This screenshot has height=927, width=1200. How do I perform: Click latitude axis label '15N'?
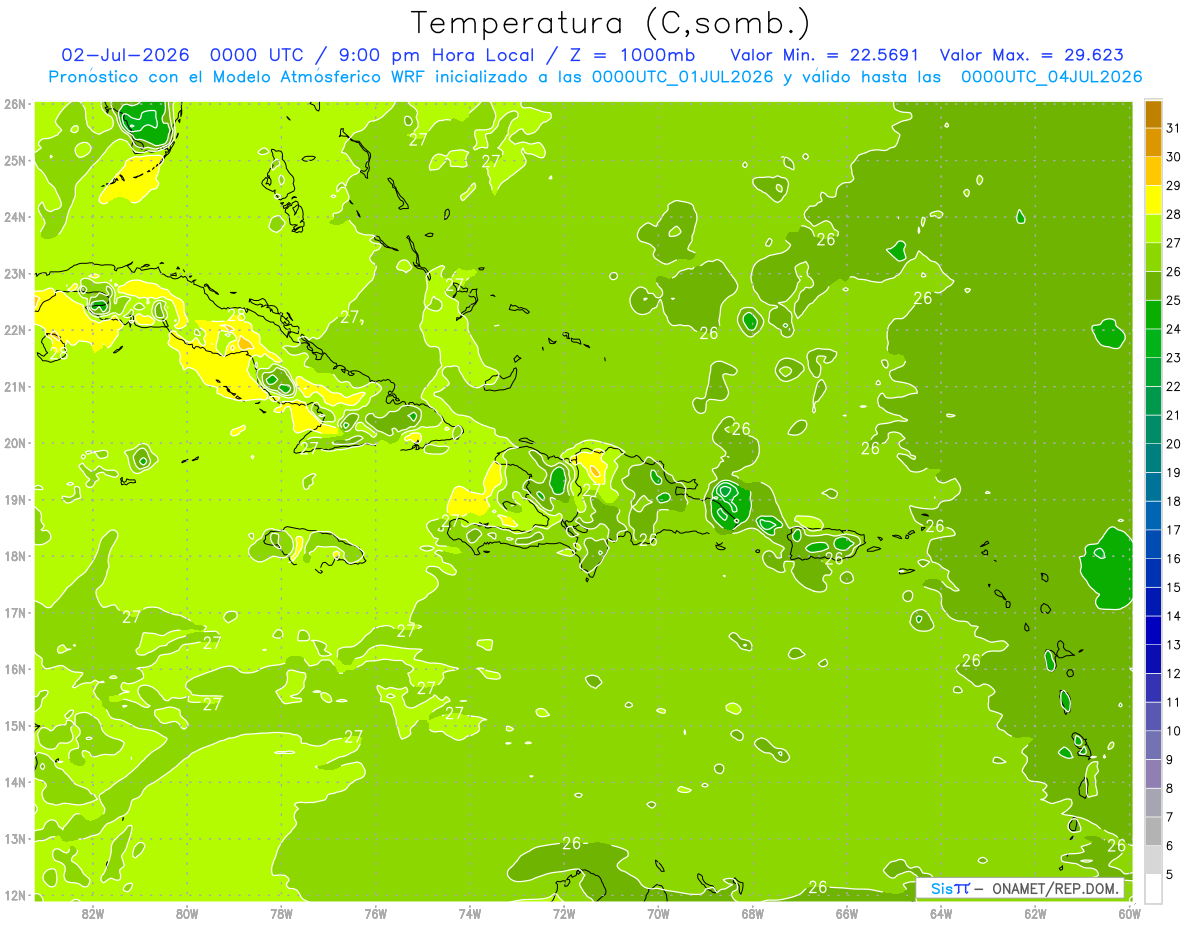[x=15, y=726]
